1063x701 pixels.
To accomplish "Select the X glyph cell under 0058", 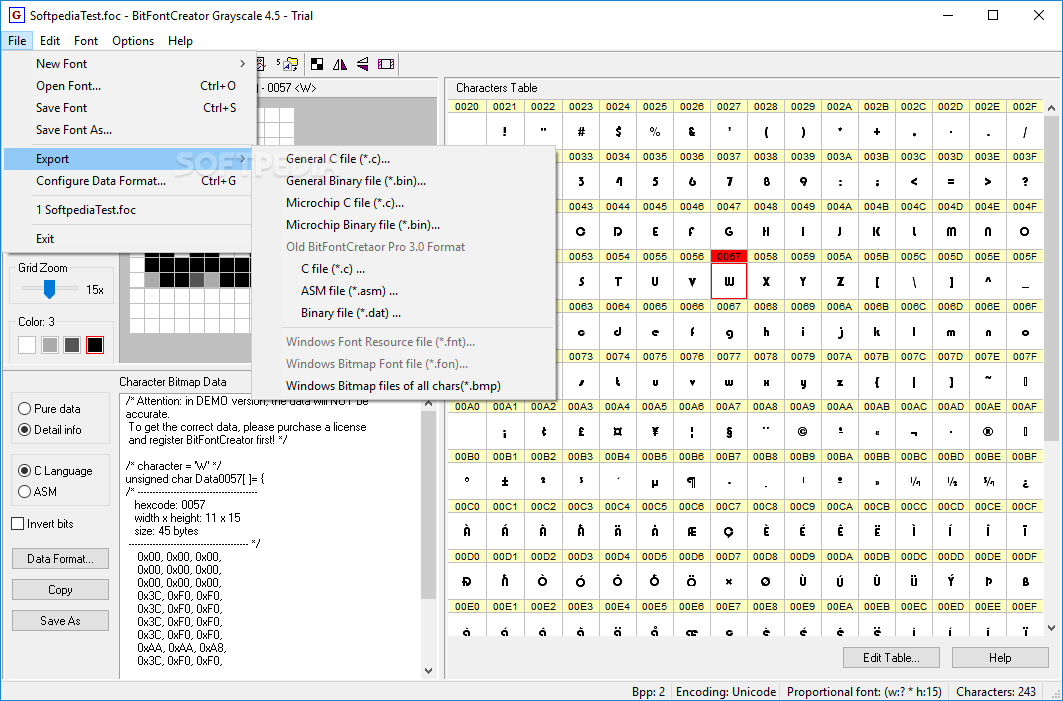I will point(766,281).
